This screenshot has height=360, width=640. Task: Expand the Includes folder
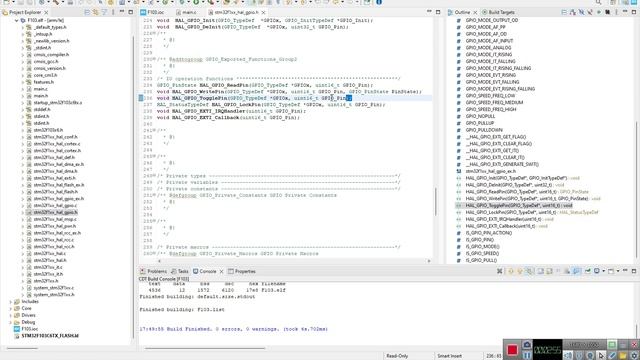point(11,302)
